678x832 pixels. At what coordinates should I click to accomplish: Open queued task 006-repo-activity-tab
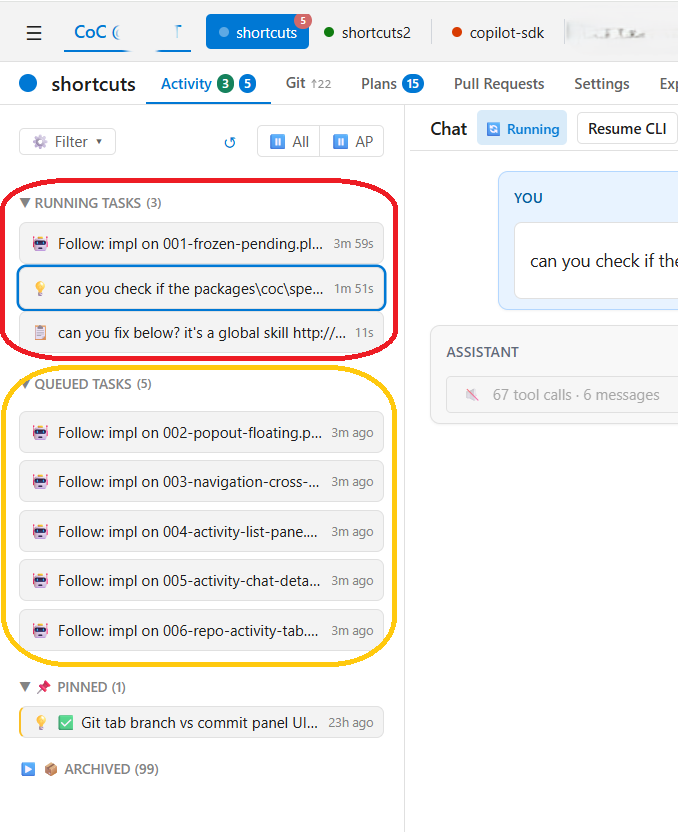point(202,630)
